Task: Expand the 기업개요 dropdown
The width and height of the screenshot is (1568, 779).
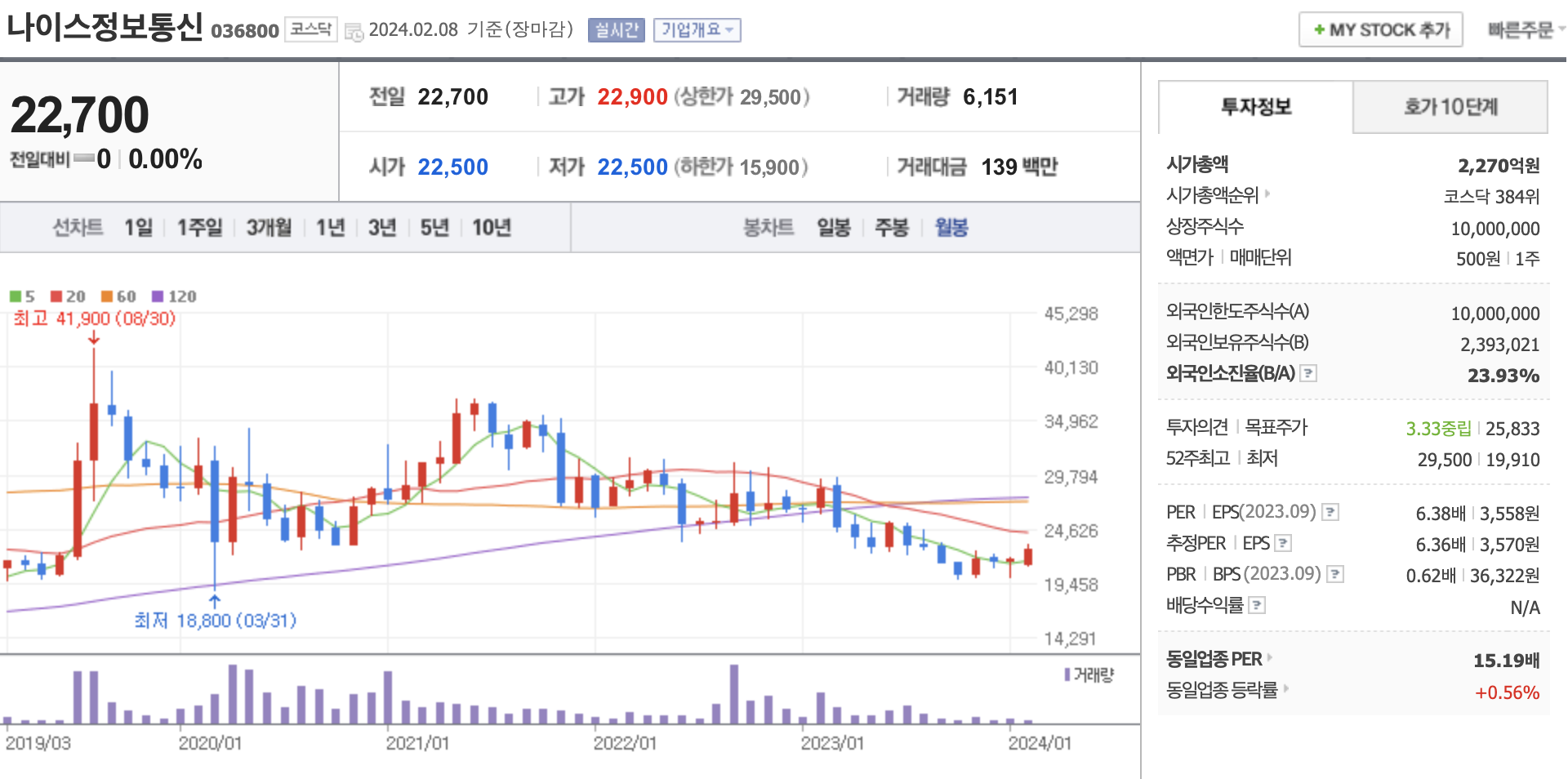Action: coord(697,30)
